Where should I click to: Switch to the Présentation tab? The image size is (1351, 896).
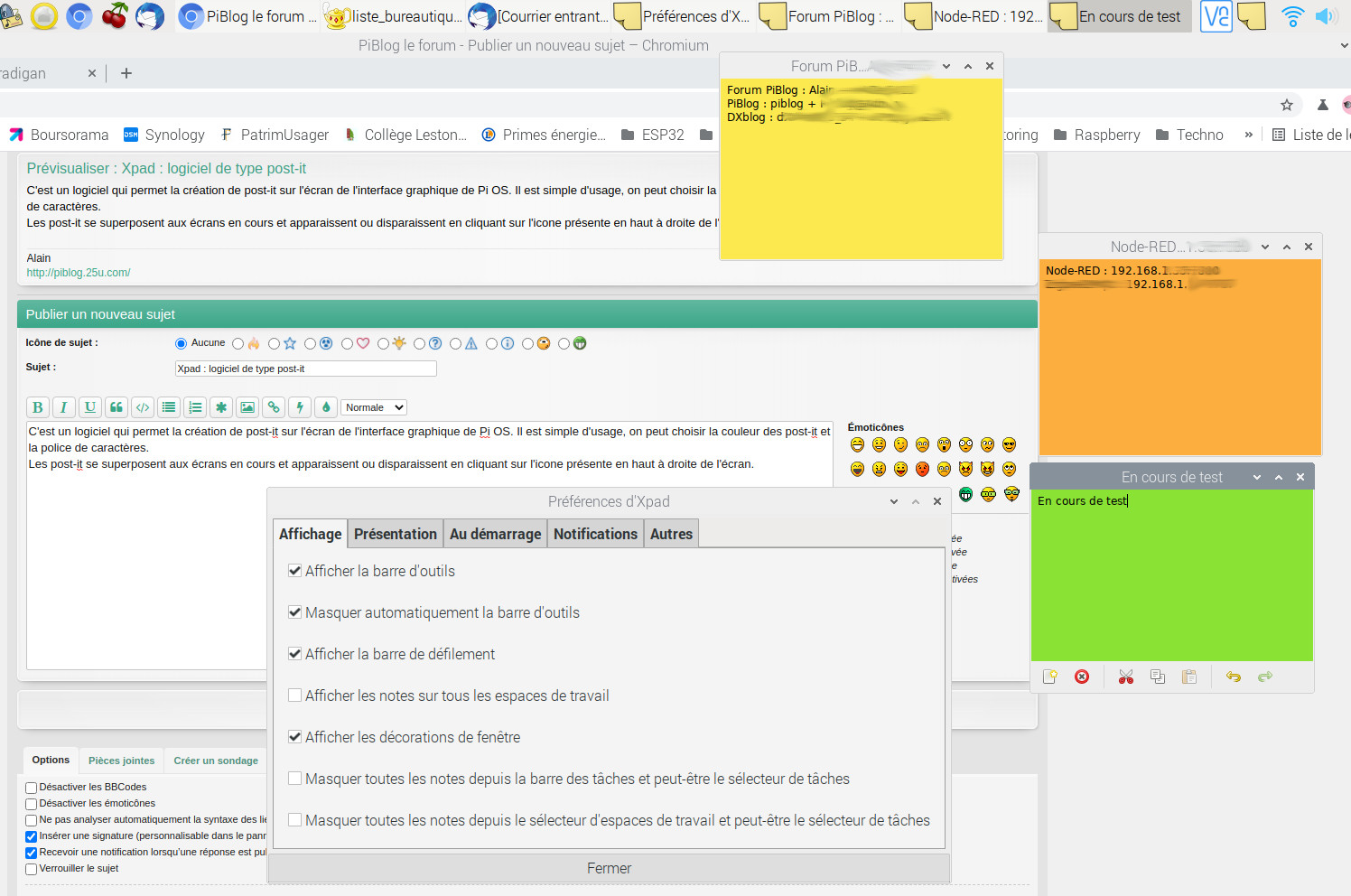pos(395,534)
